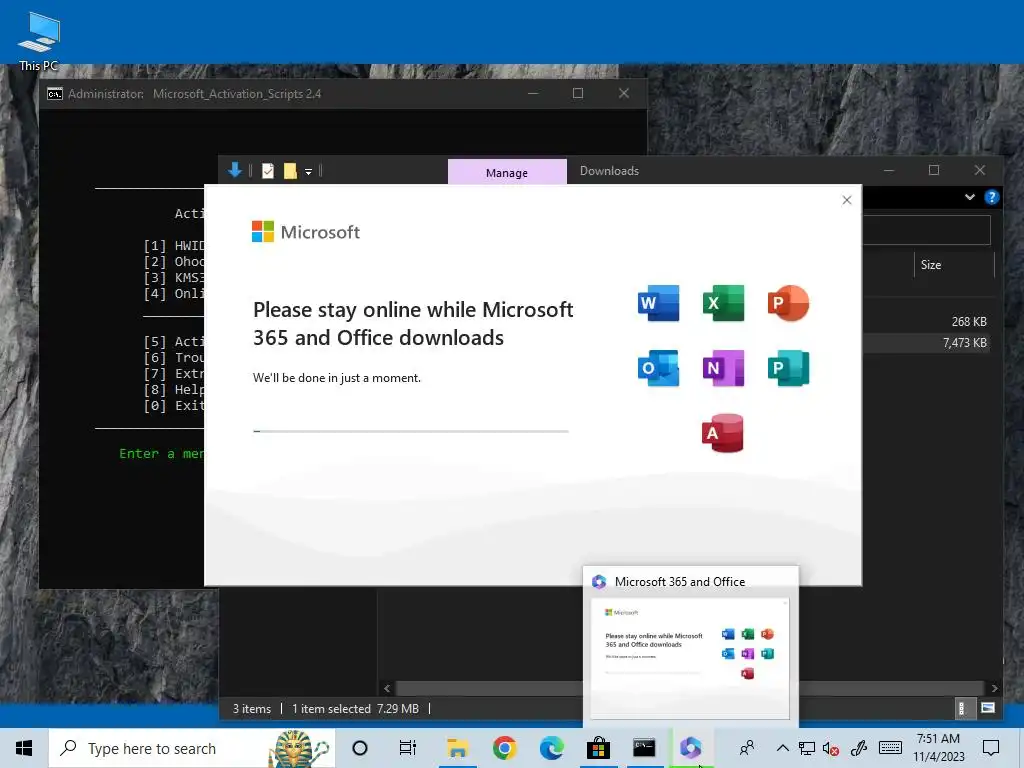Open File Explorer help icon
The width and height of the screenshot is (1024, 768).
click(991, 197)
